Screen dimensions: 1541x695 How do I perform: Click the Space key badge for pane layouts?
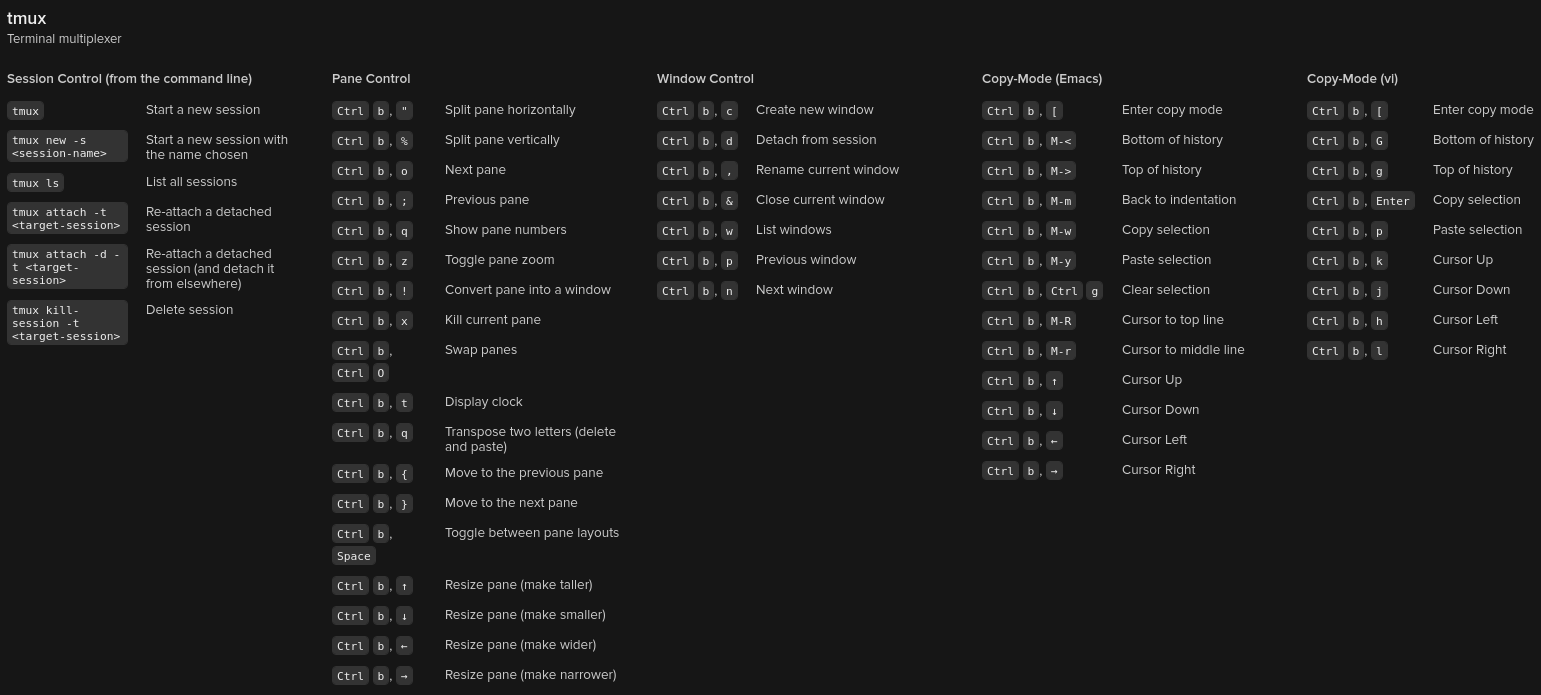click(x=354, y=556)
